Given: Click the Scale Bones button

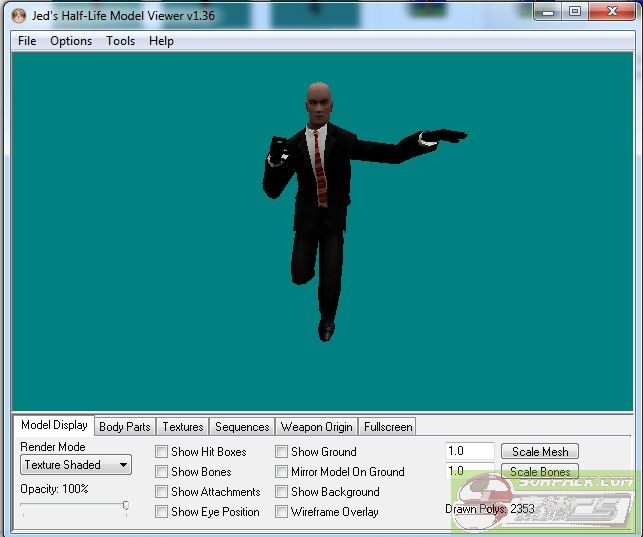Looking at the screenshot, I should (540, 472).
